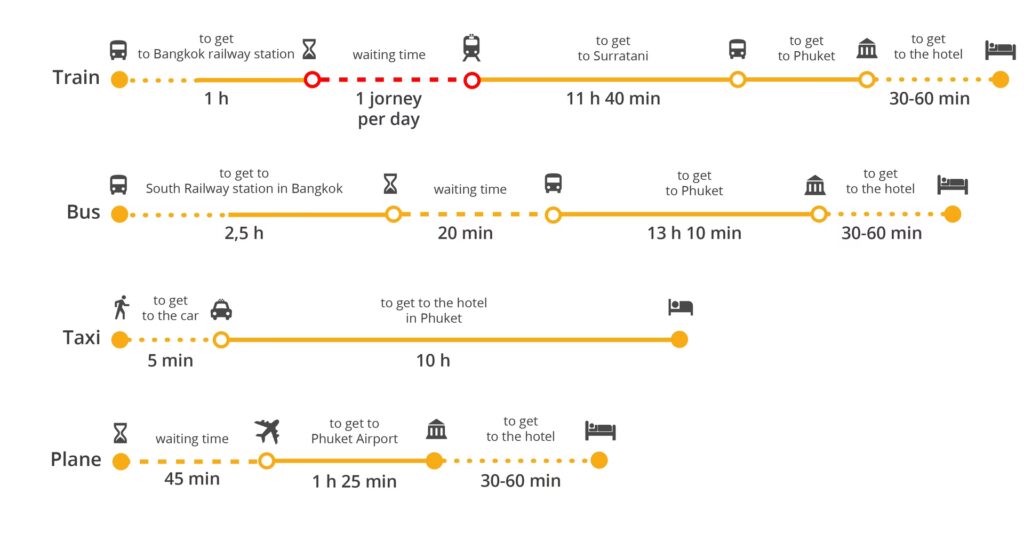Screen dimensions: 1024x533
Task: Click the building icon in the Plane row
Action: click(x=436, y=430)
